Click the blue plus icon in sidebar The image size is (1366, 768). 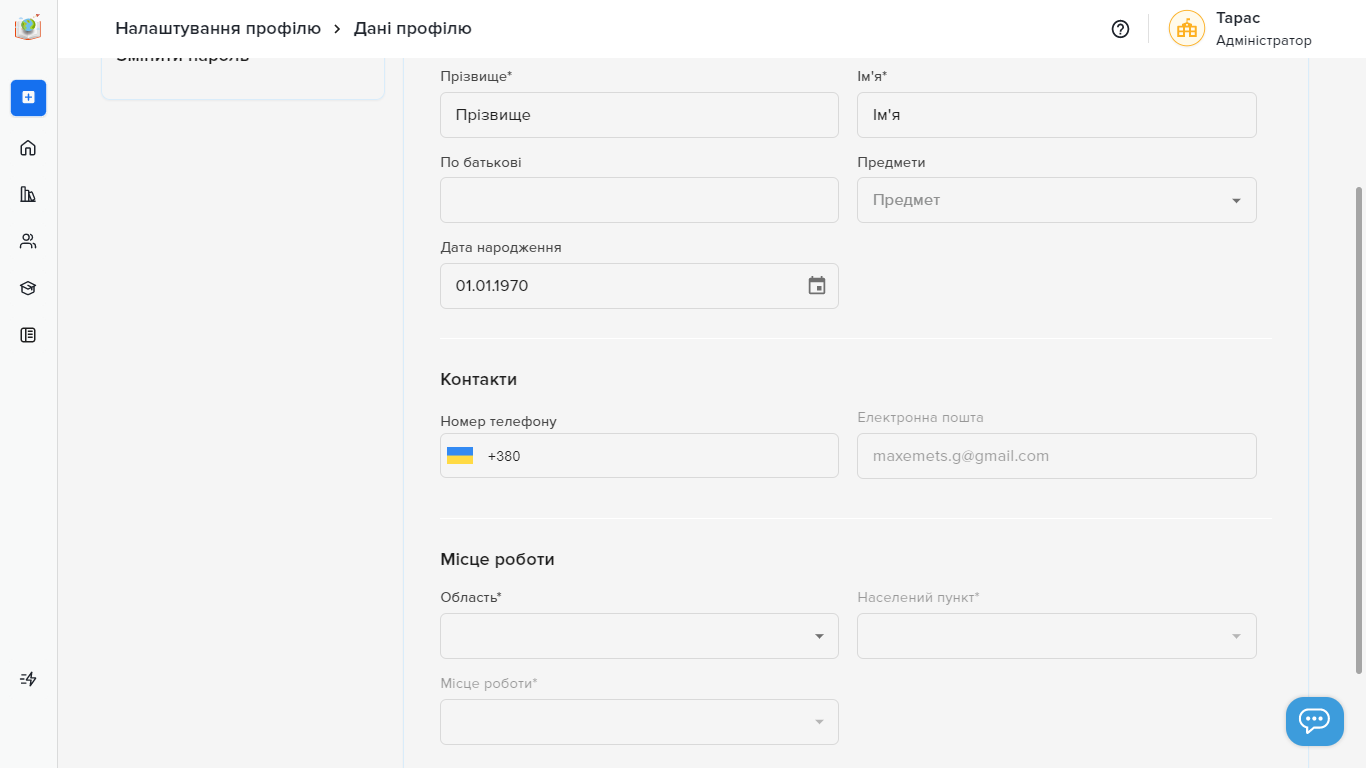click(28, 97)
